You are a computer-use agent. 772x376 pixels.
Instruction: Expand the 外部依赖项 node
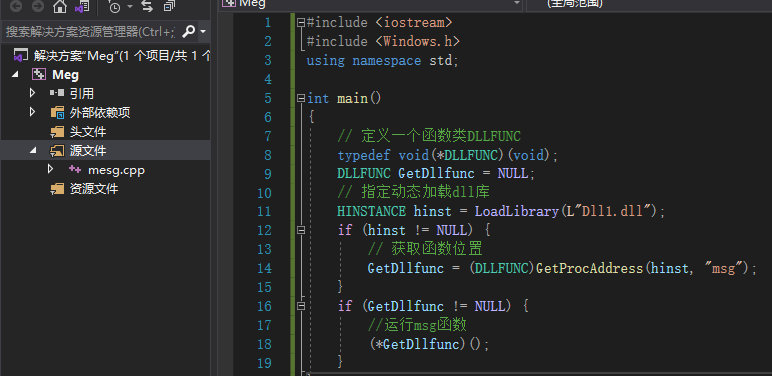(32, 112)
